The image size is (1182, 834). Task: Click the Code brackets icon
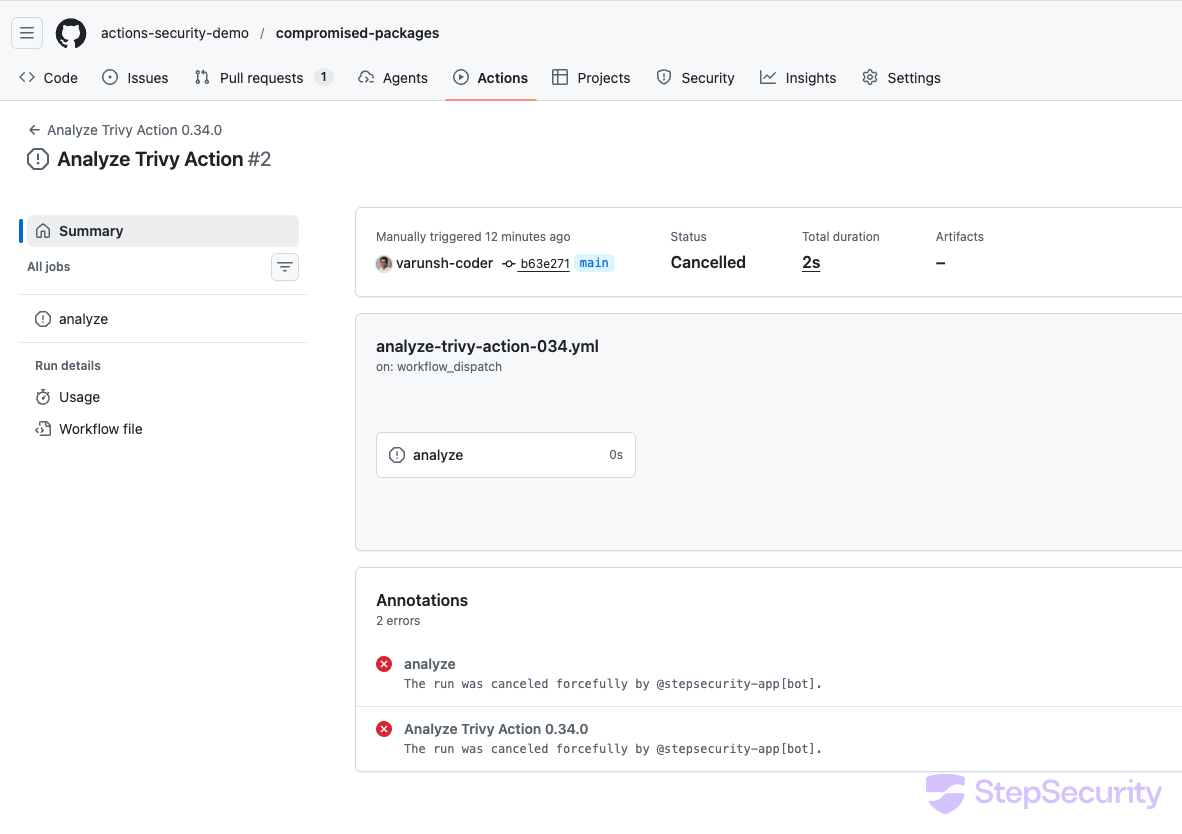27,77
